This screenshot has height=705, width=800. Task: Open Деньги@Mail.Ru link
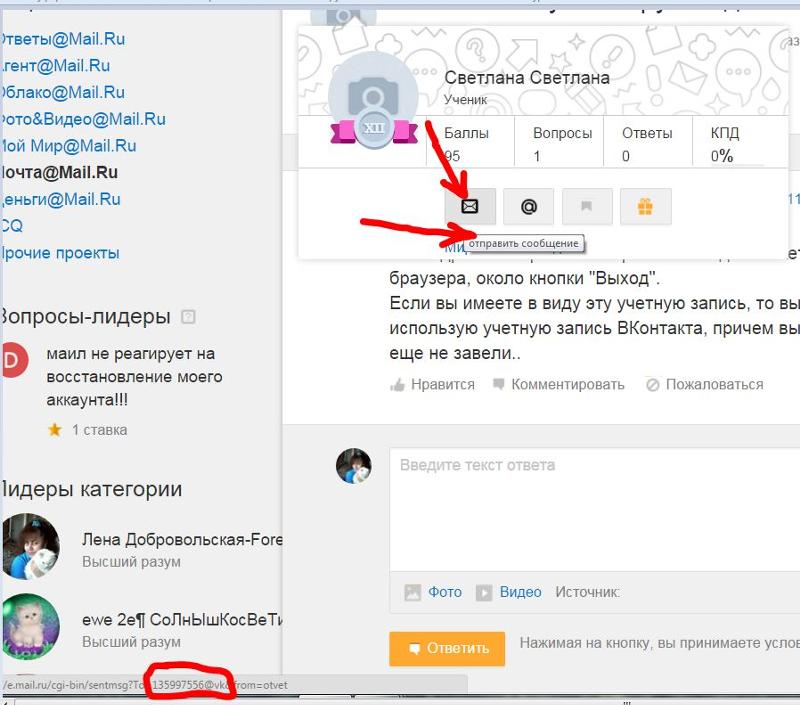coord(60,199)
